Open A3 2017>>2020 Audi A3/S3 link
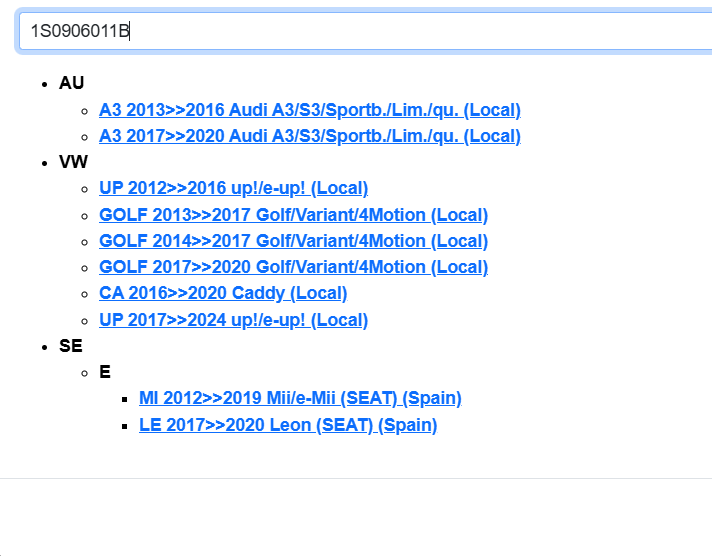 309,136
